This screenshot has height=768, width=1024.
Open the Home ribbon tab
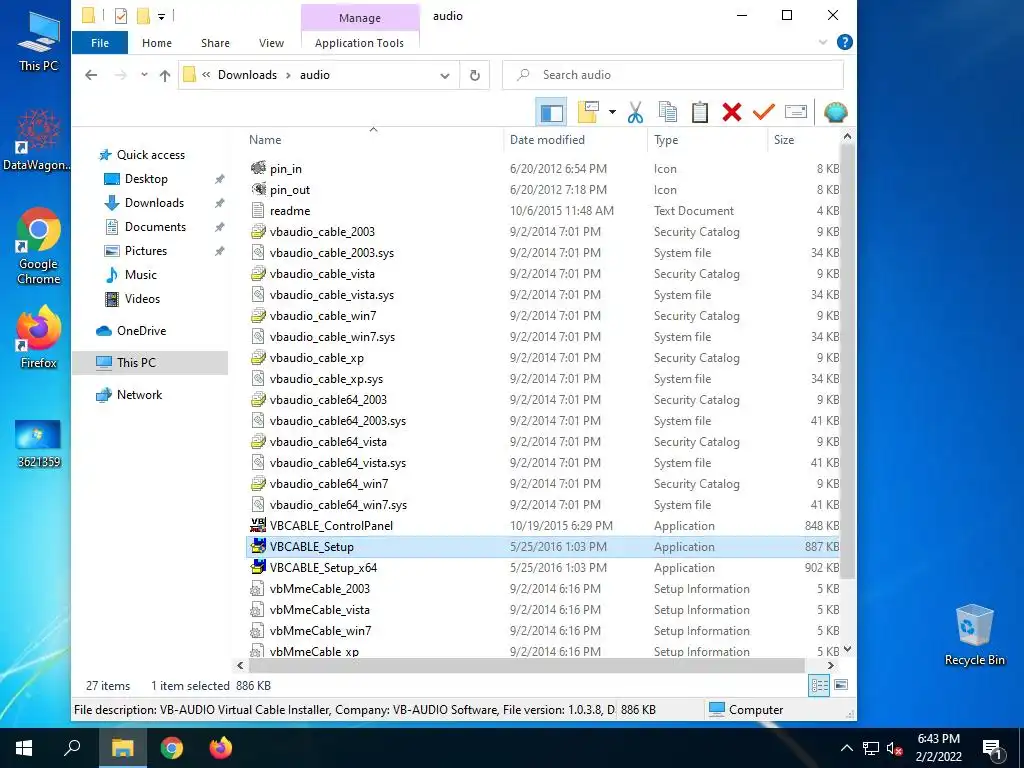pos(157,43)
